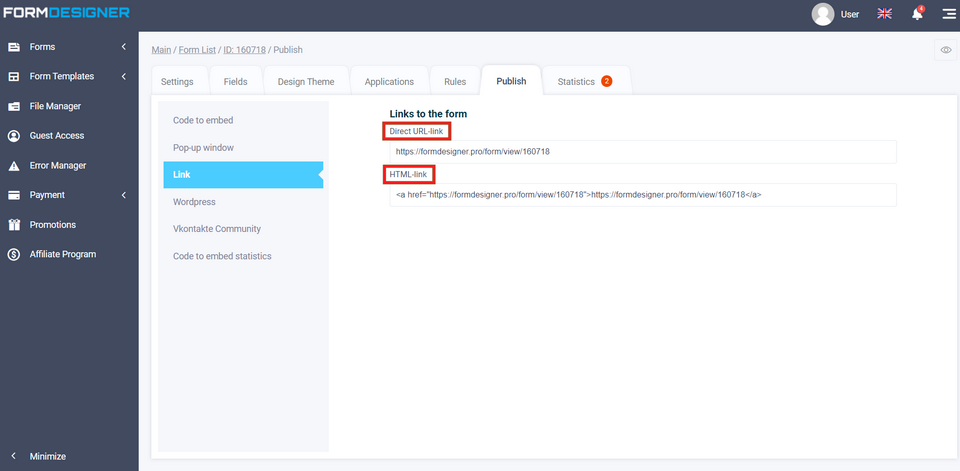
Task: Select Code to embed option
Action: (x=203, y=120)
